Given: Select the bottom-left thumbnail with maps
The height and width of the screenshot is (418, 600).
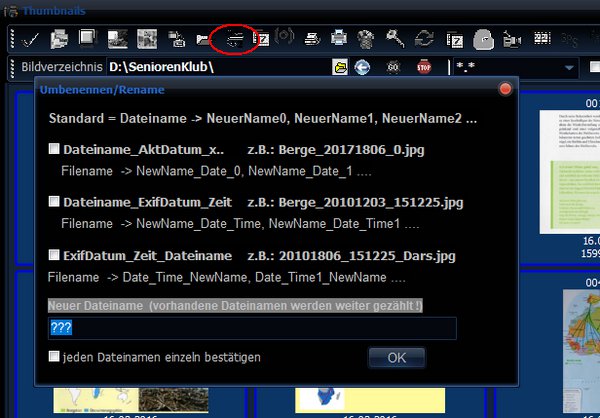Looking at the screenshot, I should pos(131,400).
